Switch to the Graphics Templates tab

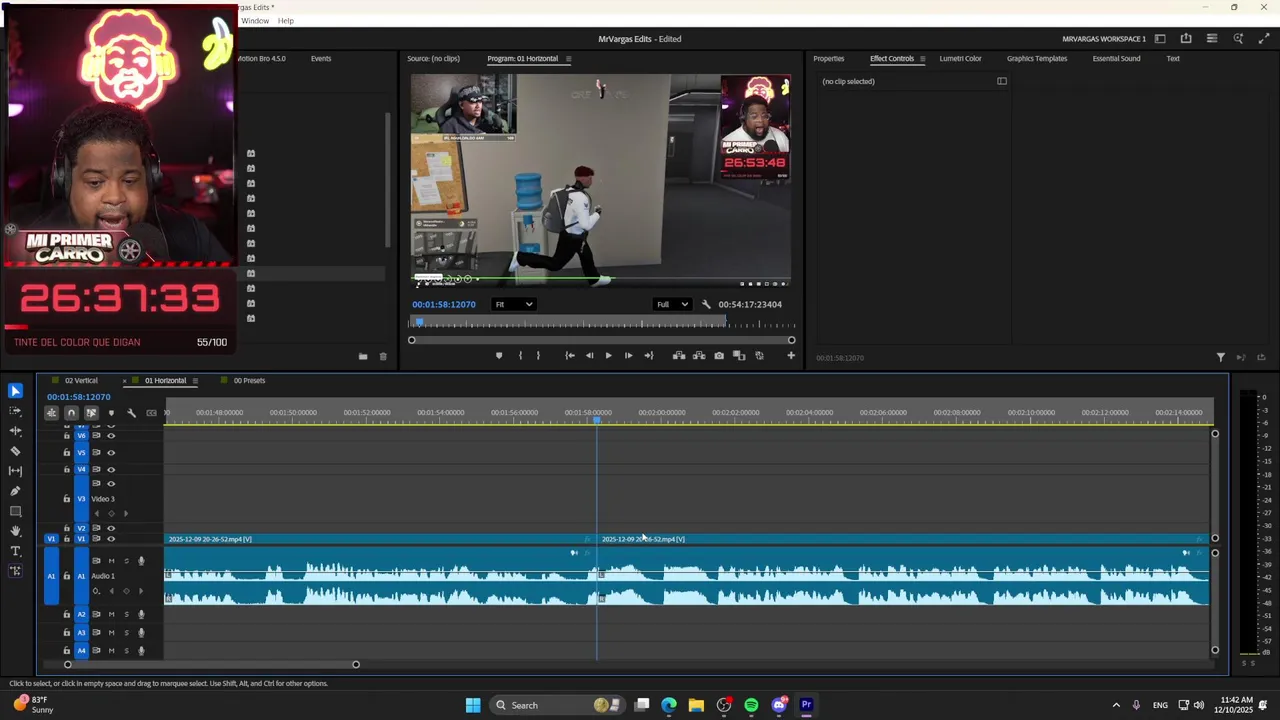1037,59
